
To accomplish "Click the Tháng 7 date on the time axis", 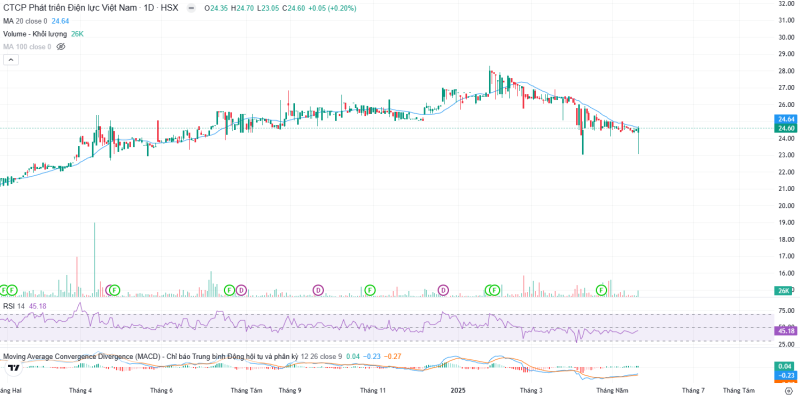I will [x=693, y=390].
